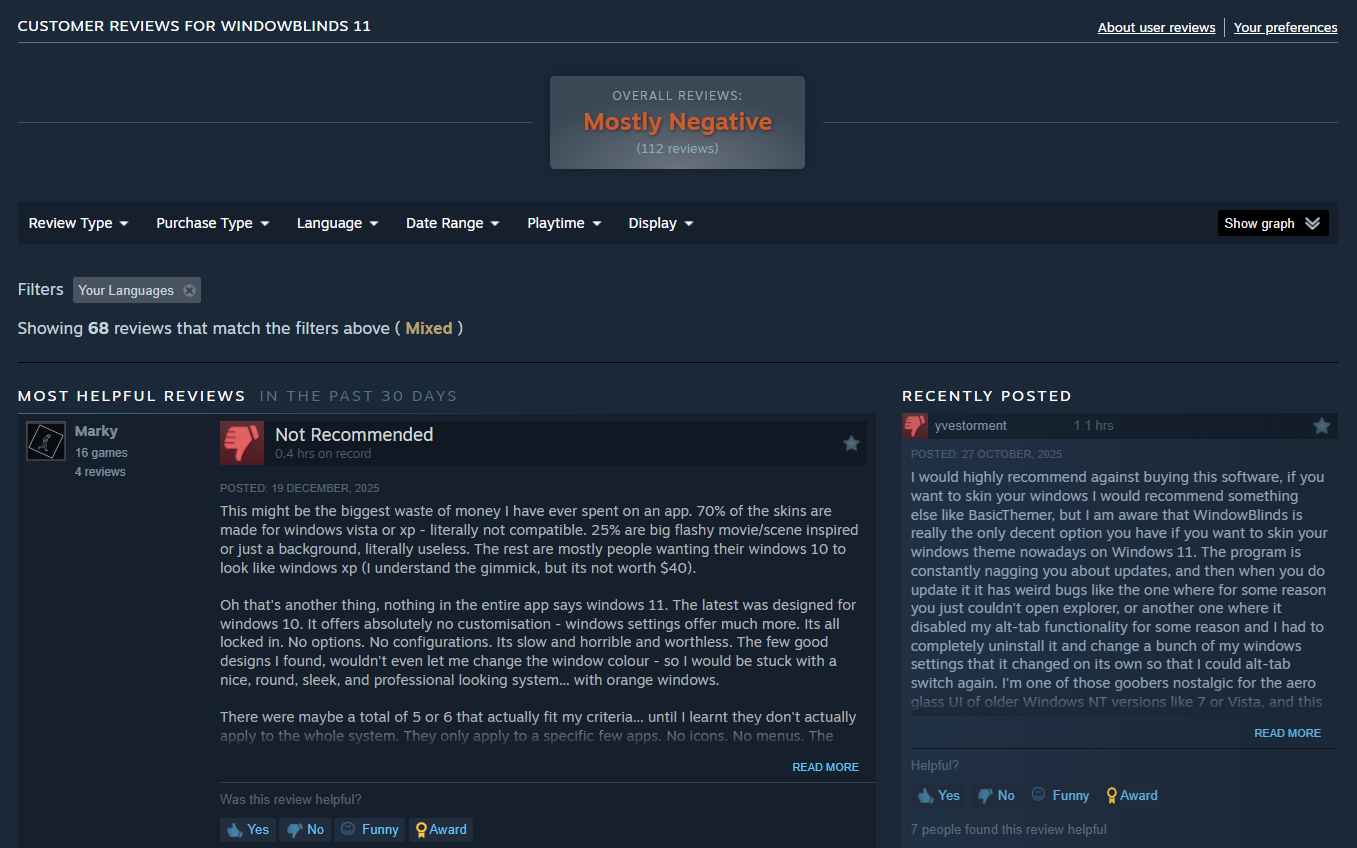Mark yvestorment's review as Funny
Screen dimensions: 1357x848
click(x=1060, y=795)
